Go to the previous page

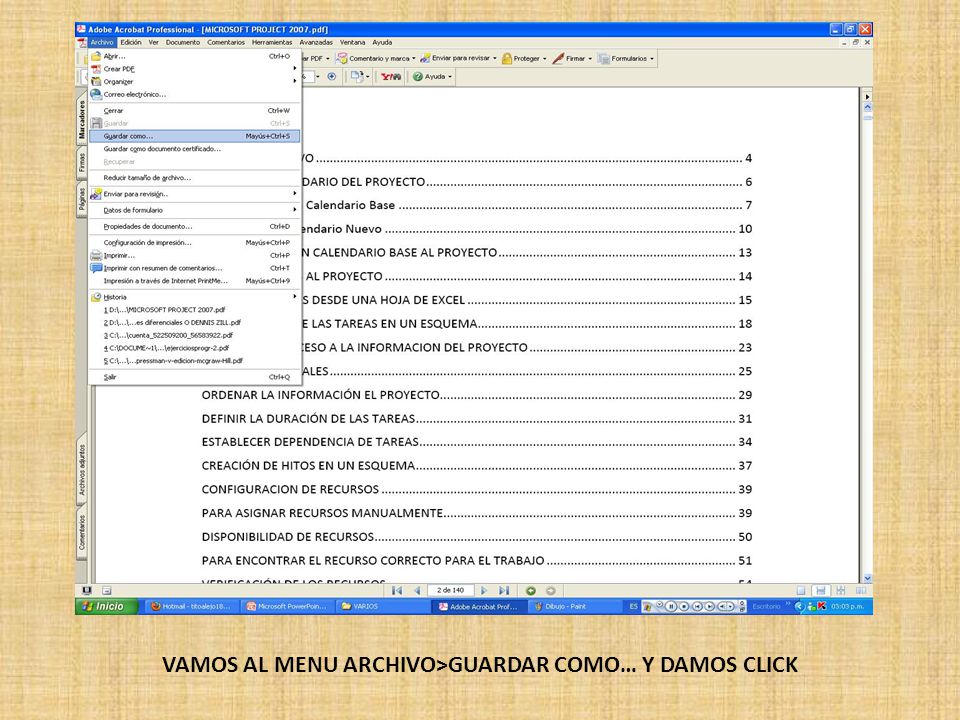point(418,591)
